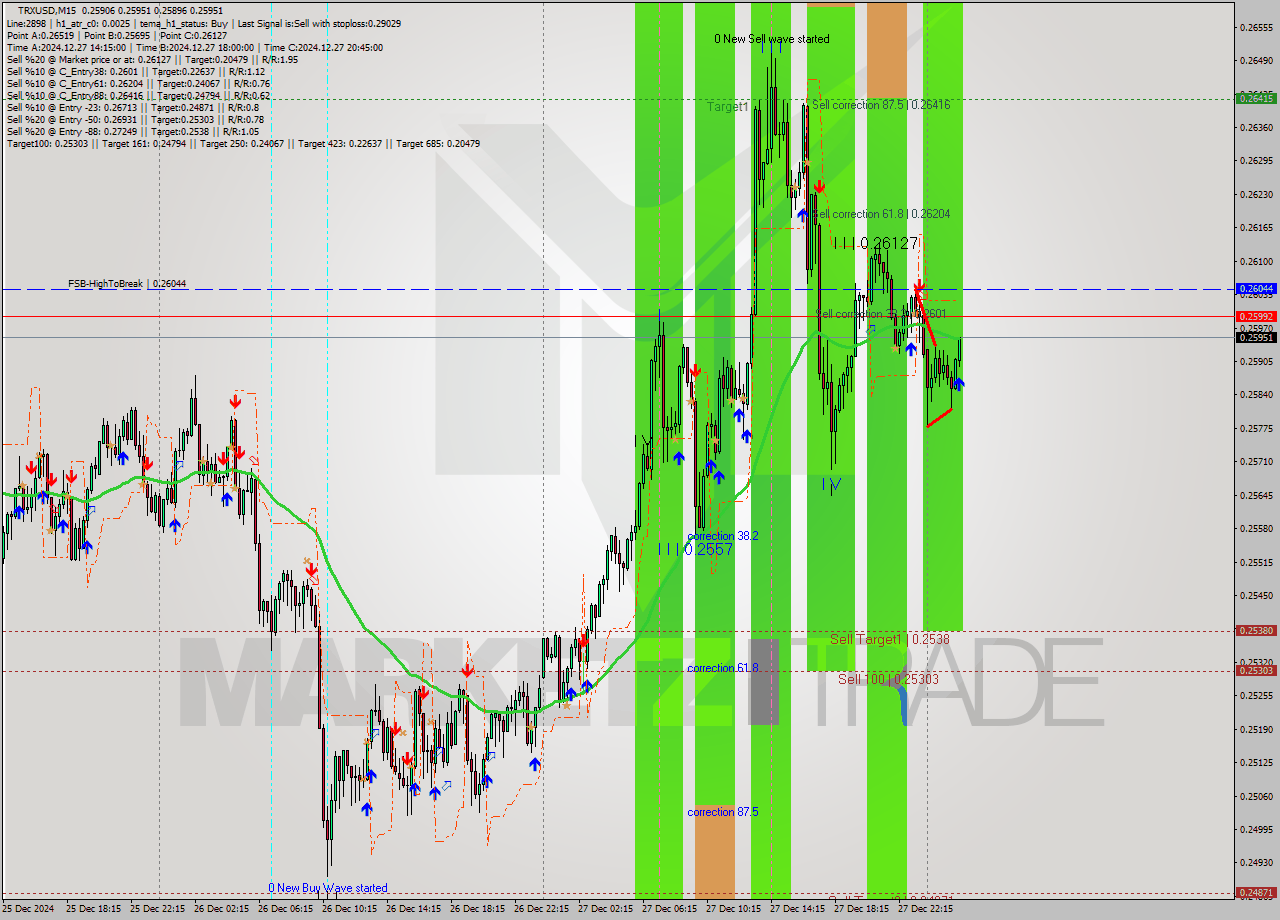Click the red 0.24871 price tag

(1256, 892)
